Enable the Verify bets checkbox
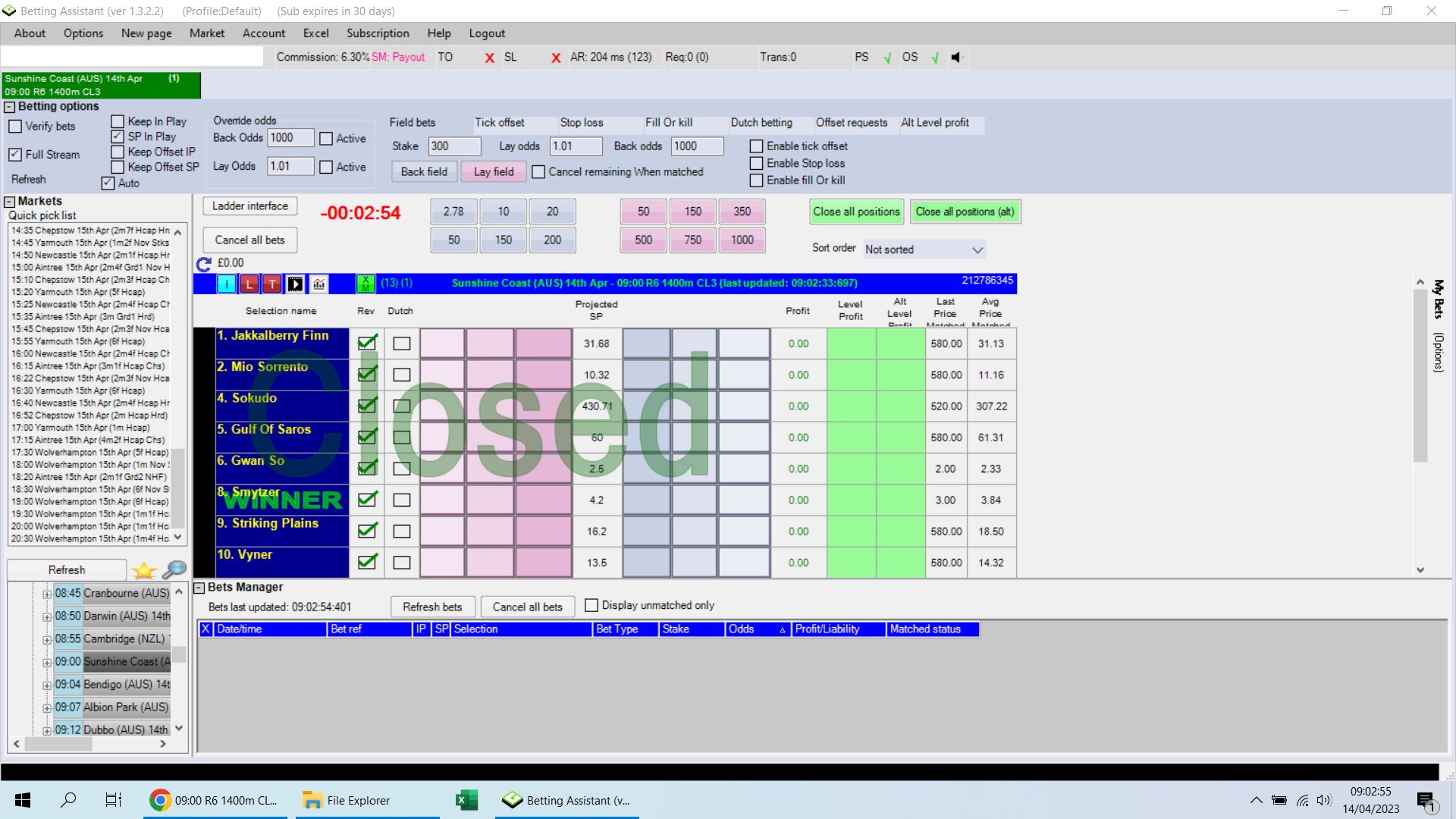The height and width of the screenshot is (819, 1456). [14, 127]
